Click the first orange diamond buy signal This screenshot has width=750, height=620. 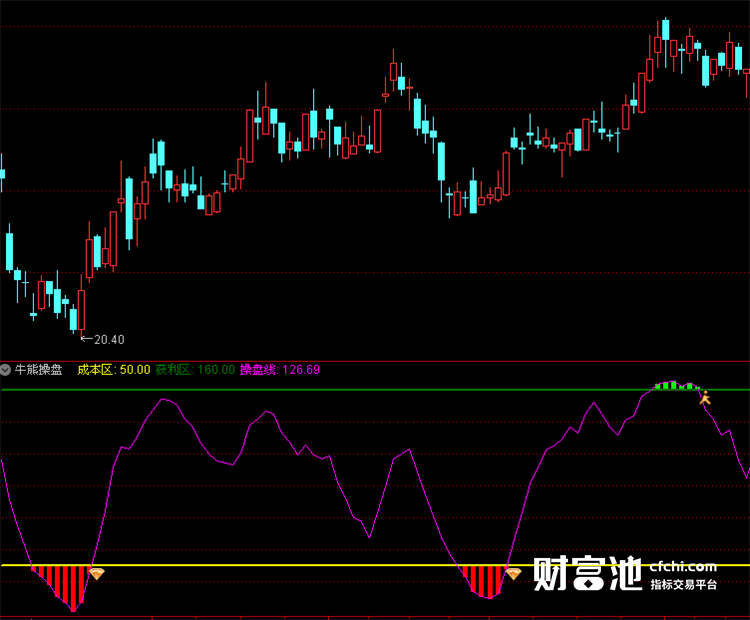point(97,574)
